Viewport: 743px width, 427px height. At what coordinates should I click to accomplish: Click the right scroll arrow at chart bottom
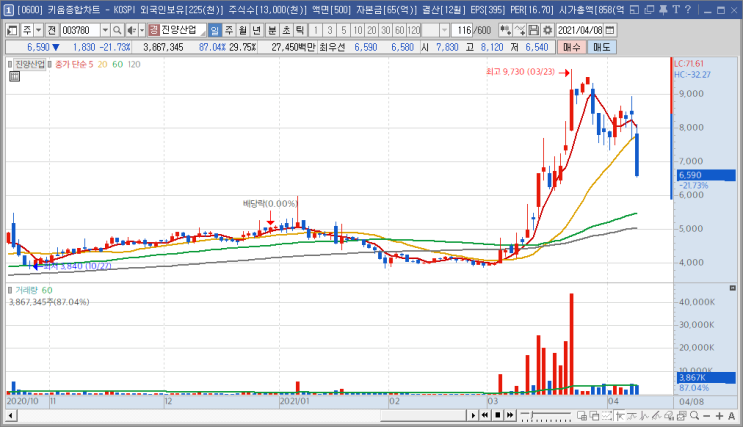[472, 416]
